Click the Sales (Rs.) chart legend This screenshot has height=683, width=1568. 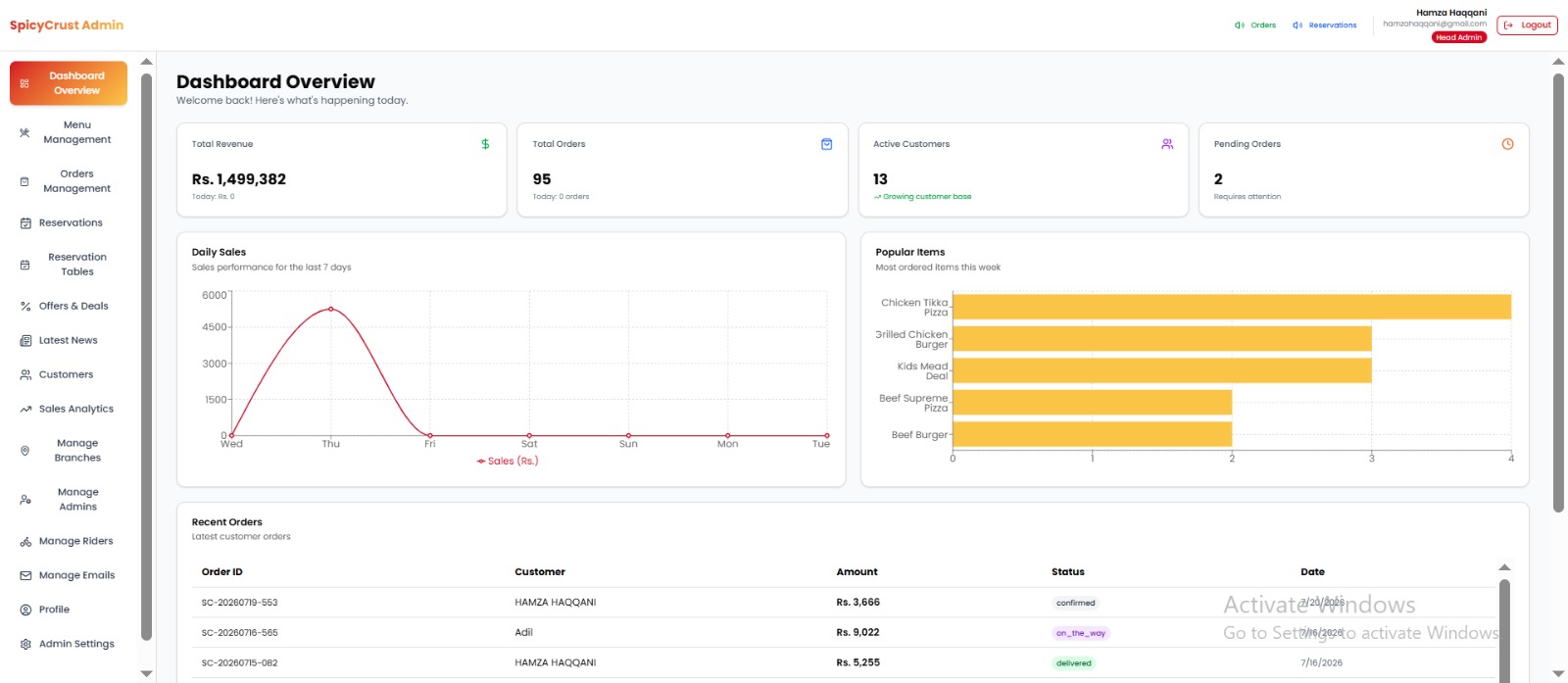click(508, 461)
